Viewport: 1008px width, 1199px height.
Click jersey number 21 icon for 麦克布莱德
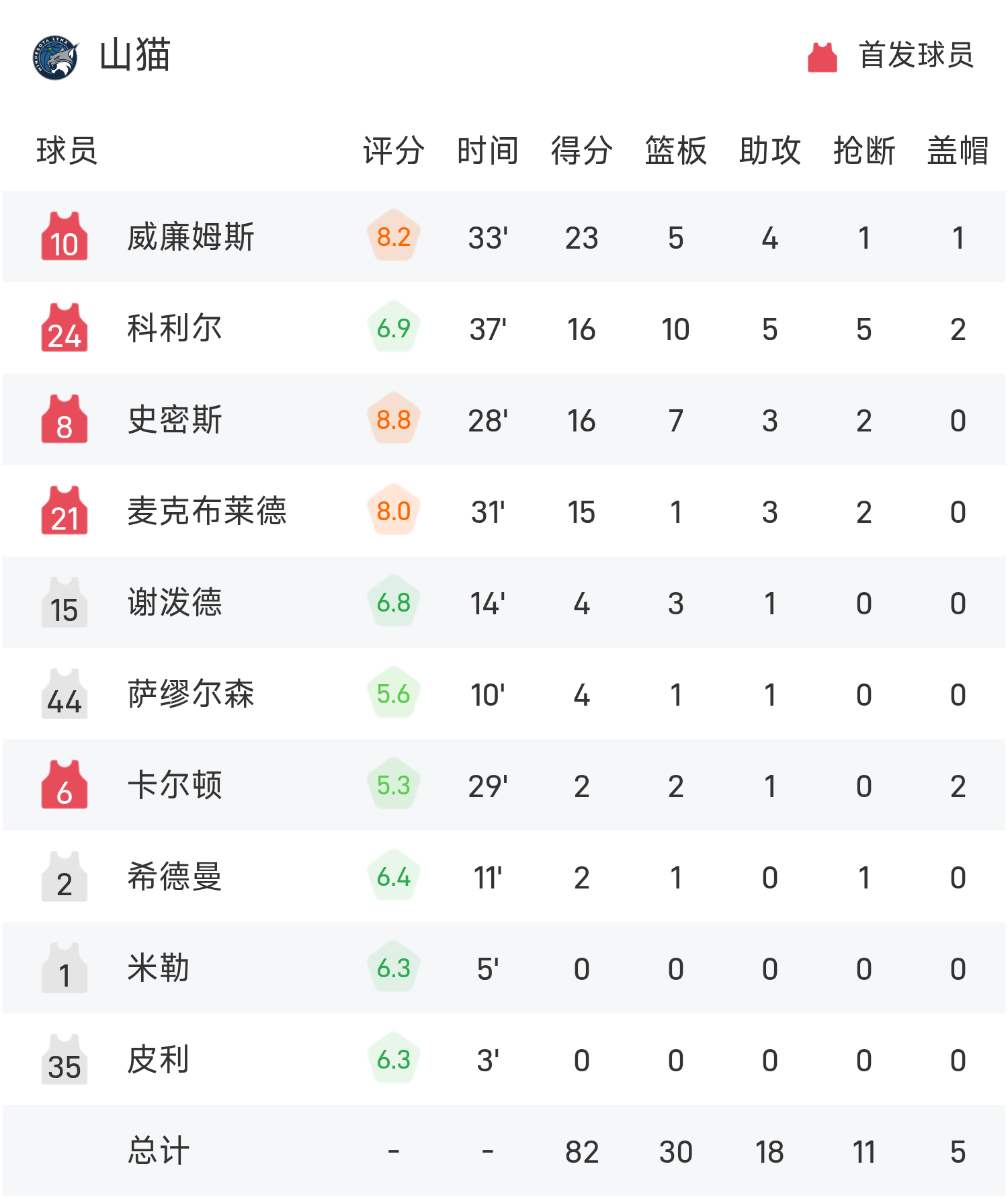65,511
